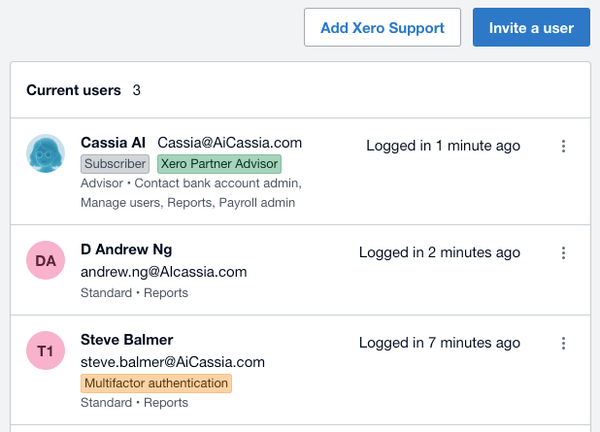
Task: Click 'Standard • Reports' under Steve Balmer
Action: (x=134, y=403)
